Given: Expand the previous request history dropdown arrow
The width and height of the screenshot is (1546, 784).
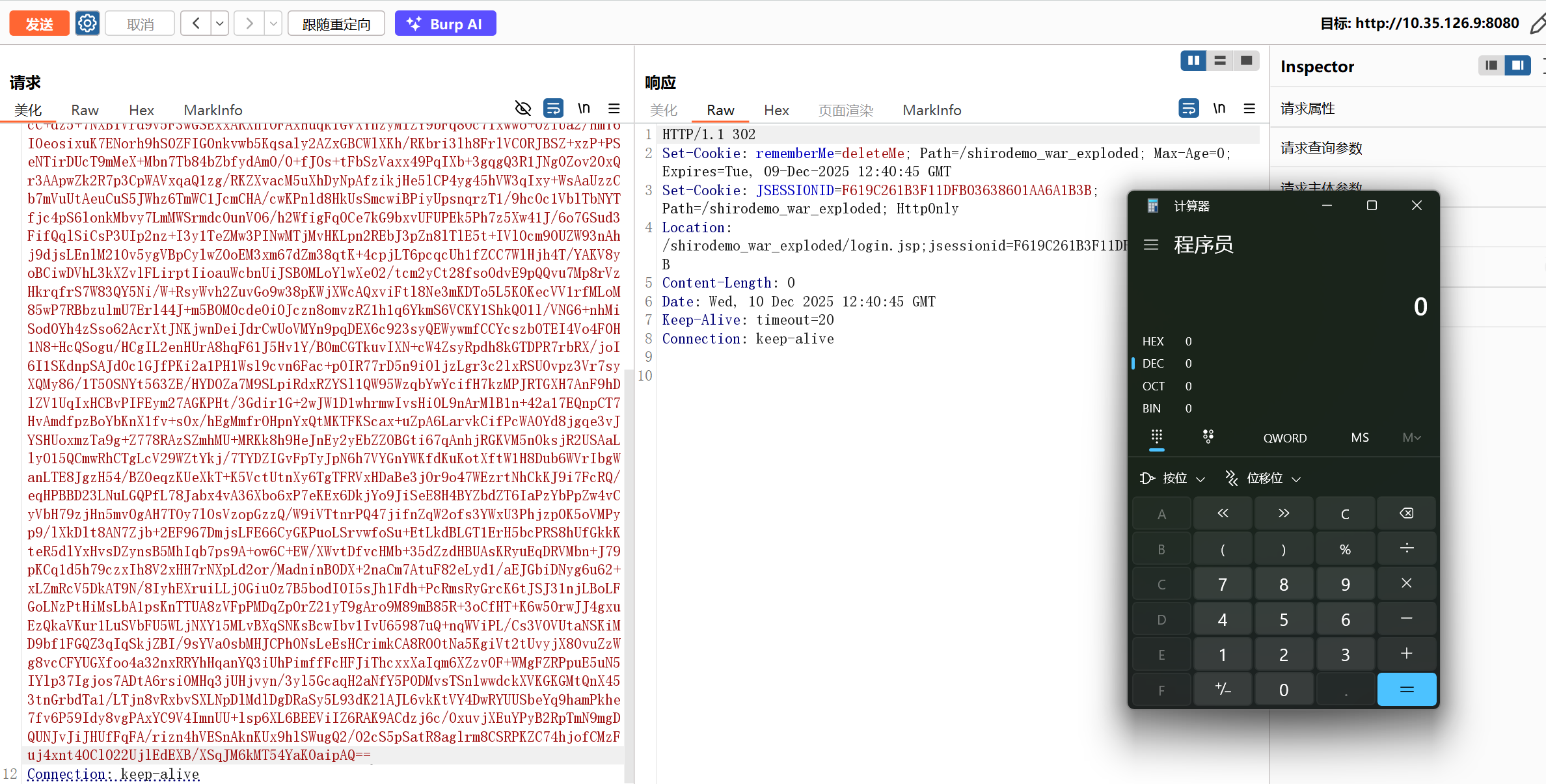Looking at the screenshot, I should tap(220, 24).
